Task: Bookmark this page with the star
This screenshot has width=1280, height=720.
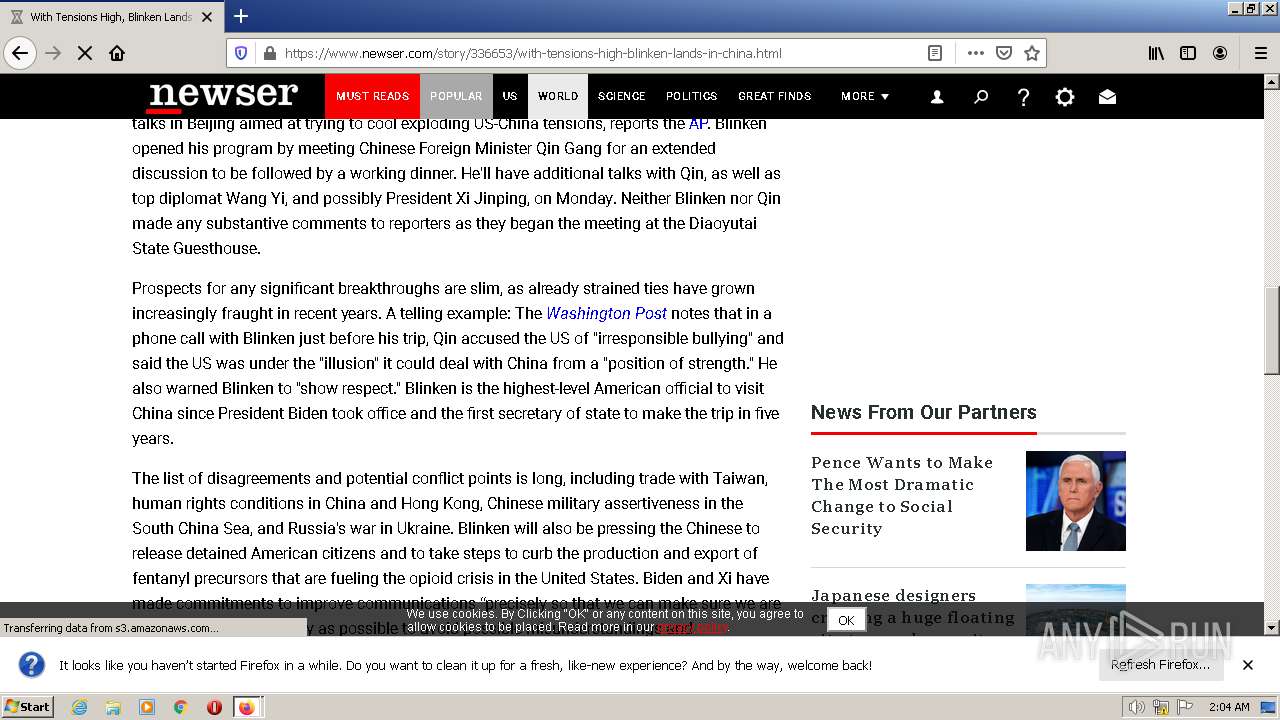Action: point(1032,53)
